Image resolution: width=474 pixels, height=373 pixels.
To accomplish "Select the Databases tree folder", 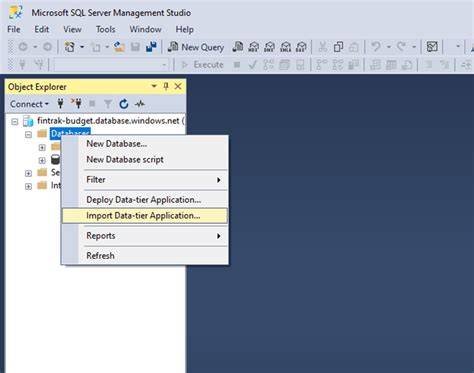I will pos(70,134).
